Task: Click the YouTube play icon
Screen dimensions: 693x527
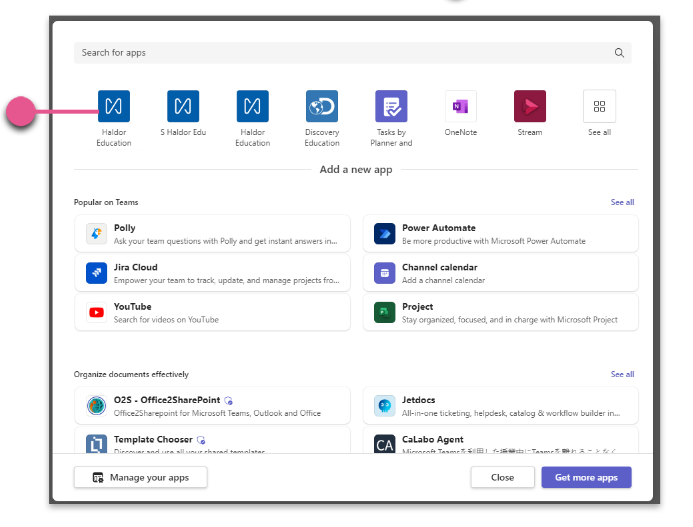Action: (x=96, y=312)
